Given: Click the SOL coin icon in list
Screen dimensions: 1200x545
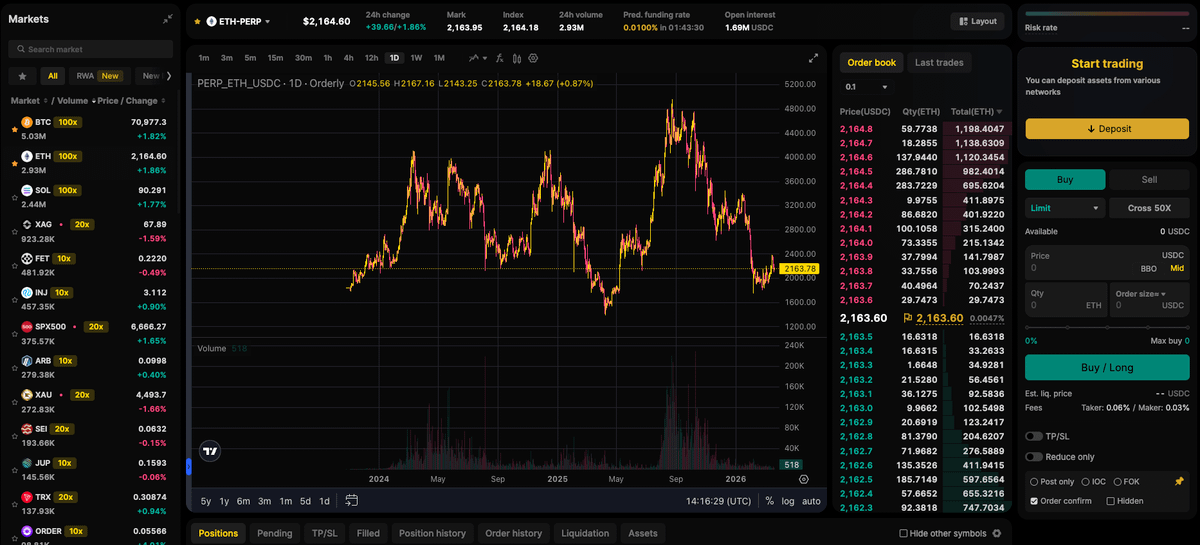Looking at the screenshot, I should 28,190.
